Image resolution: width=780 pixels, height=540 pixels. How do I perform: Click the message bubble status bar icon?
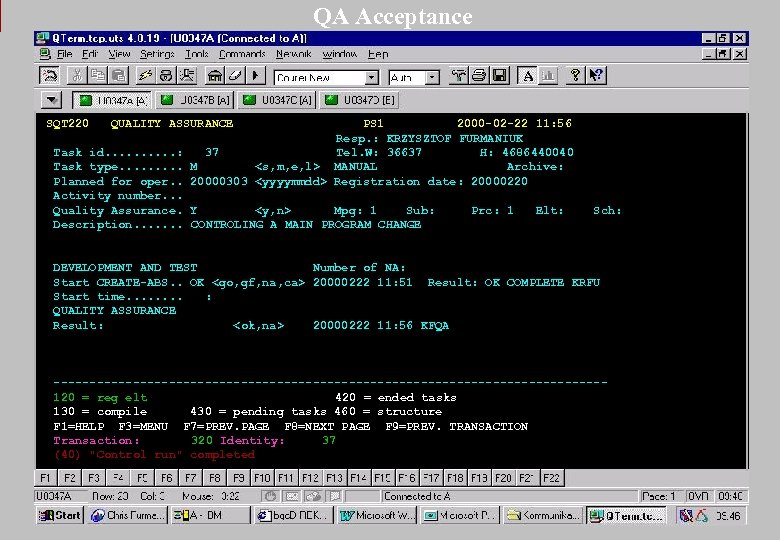[335, 496]
